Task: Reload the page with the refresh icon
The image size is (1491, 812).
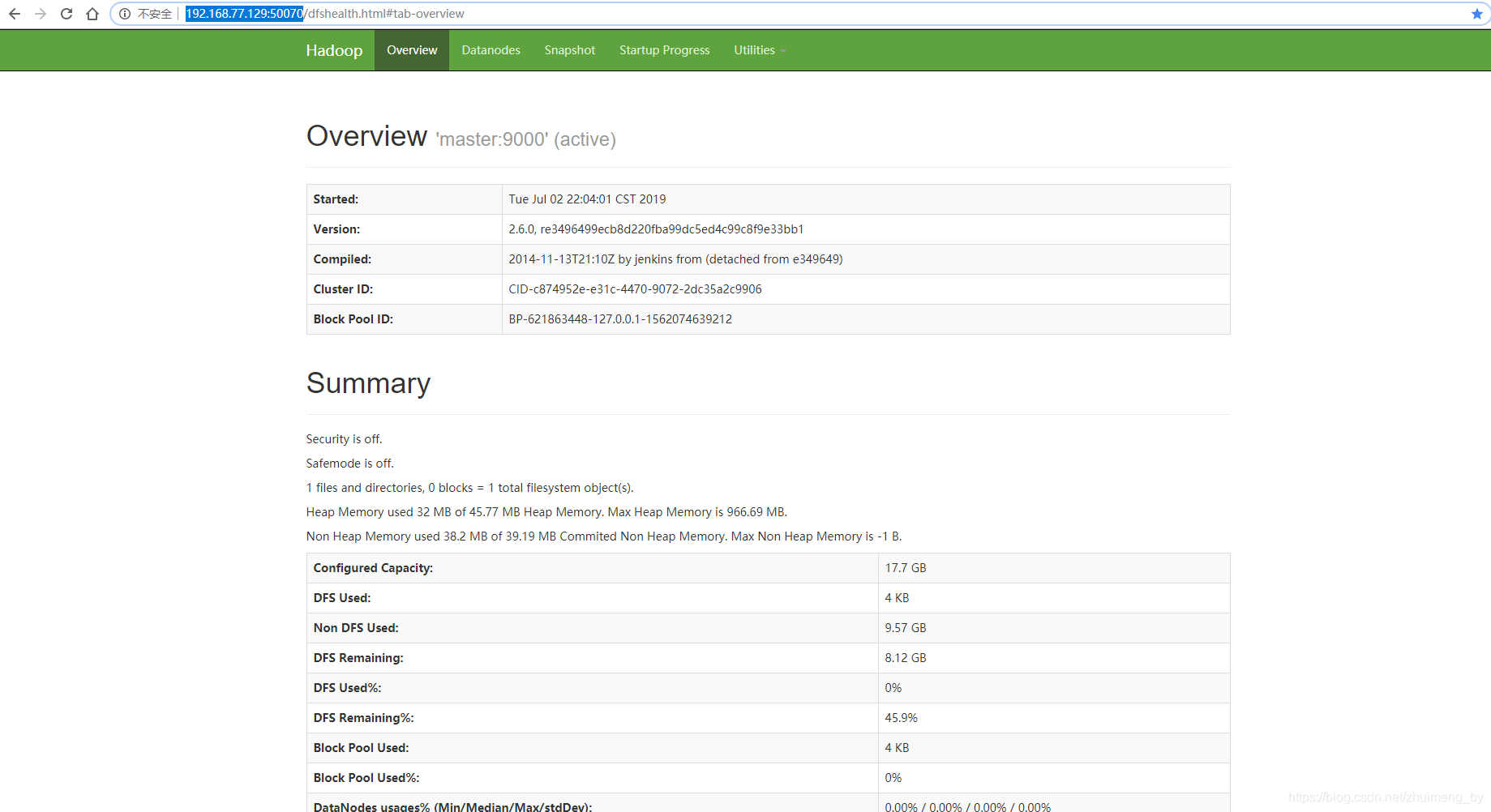Action: tap(66, 14)
